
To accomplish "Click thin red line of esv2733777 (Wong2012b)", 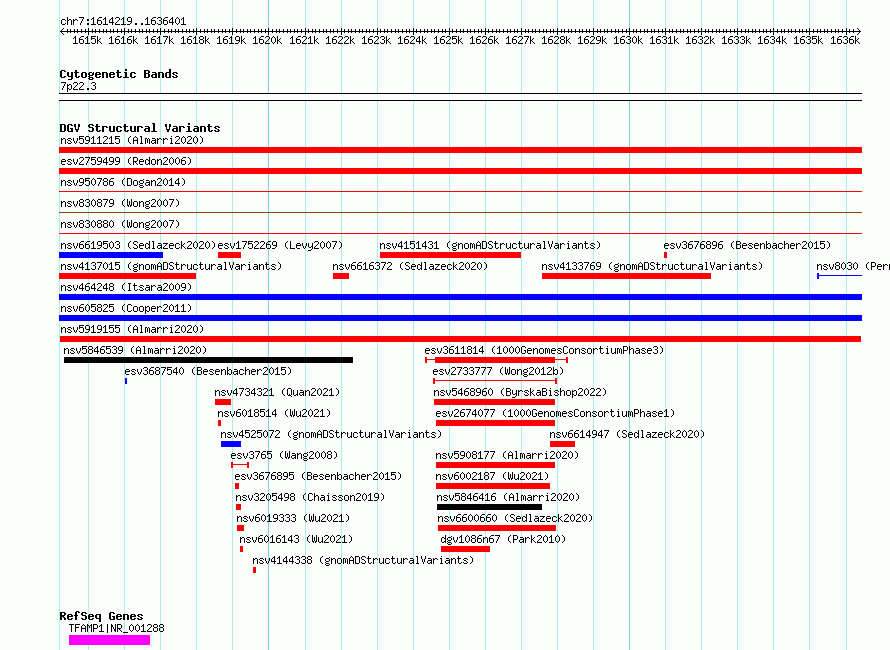I will pyautogui.click(x=495, y=381).
